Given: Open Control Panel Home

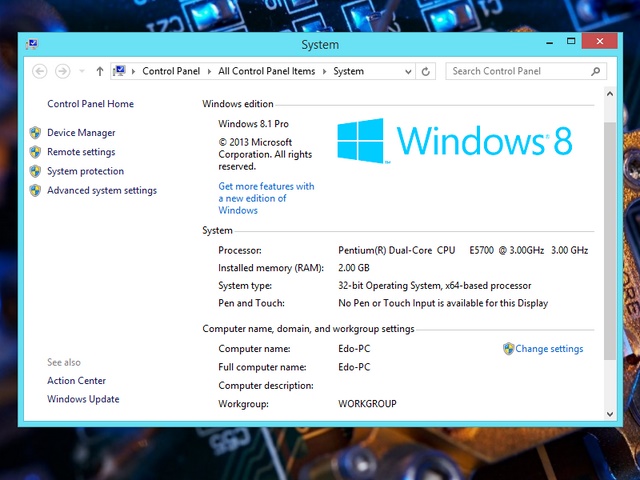Looking at the screenshot, I should tap(91, 104).
